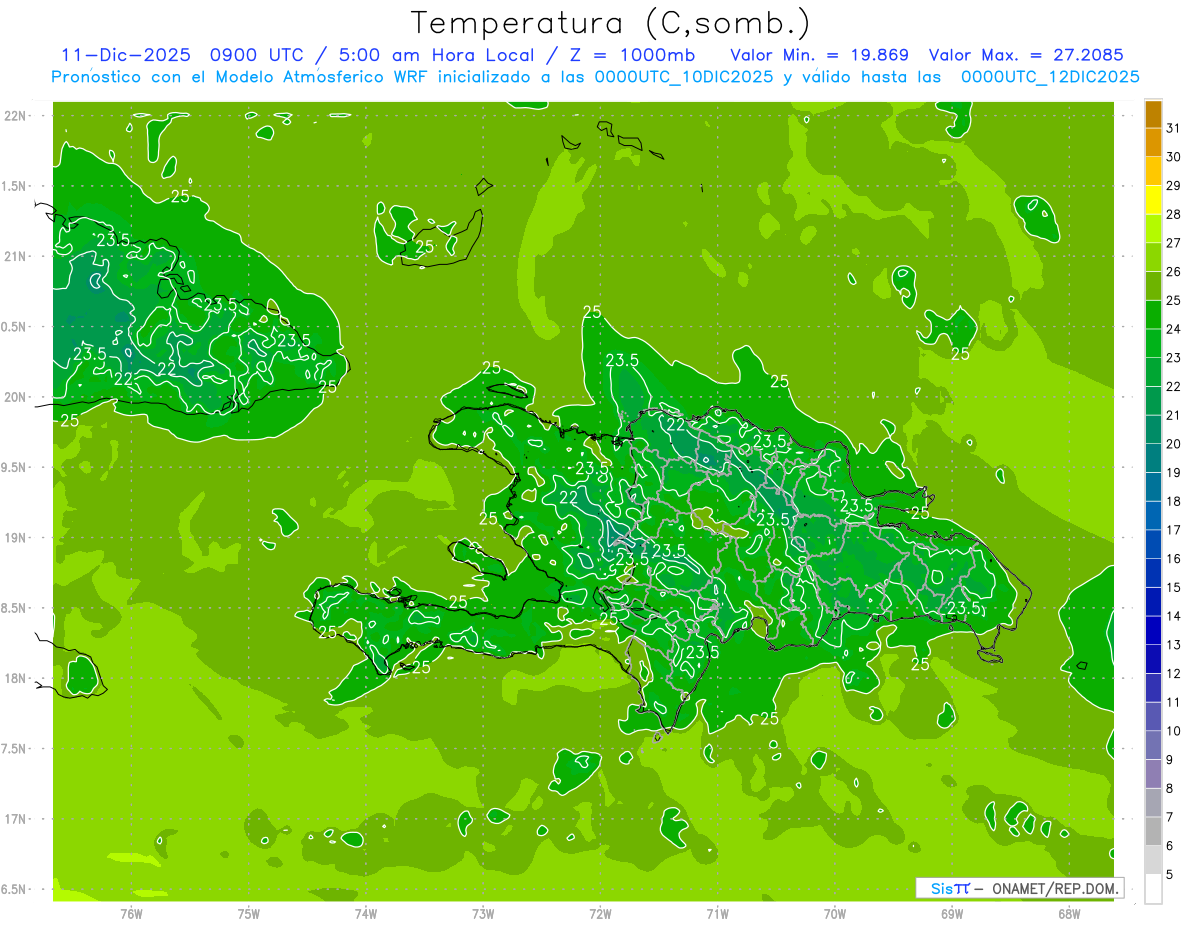Click the title "Temperatura (C,somb.)"

(611, 23)
